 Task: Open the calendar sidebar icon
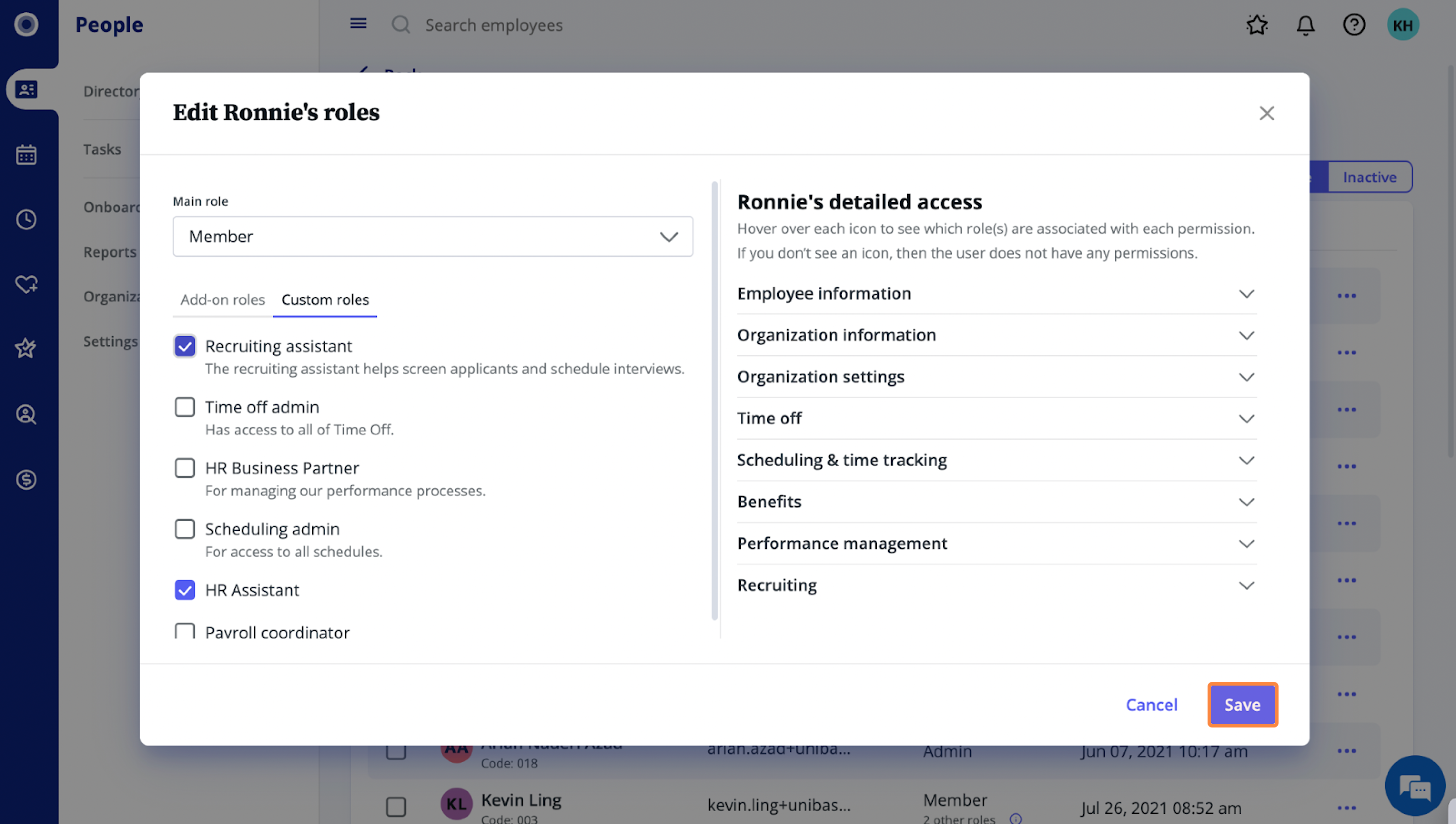tap(26, 154)
